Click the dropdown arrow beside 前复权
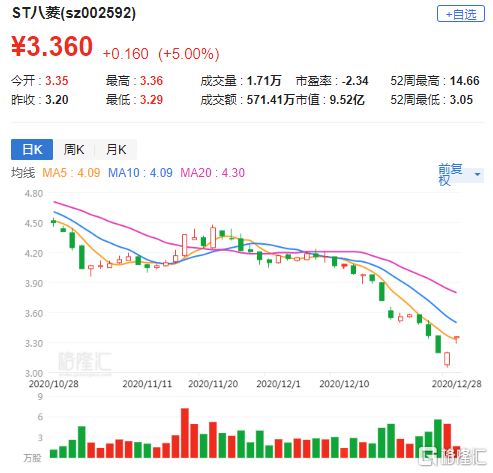Viewport: 493px width, 473px height. 477,174
